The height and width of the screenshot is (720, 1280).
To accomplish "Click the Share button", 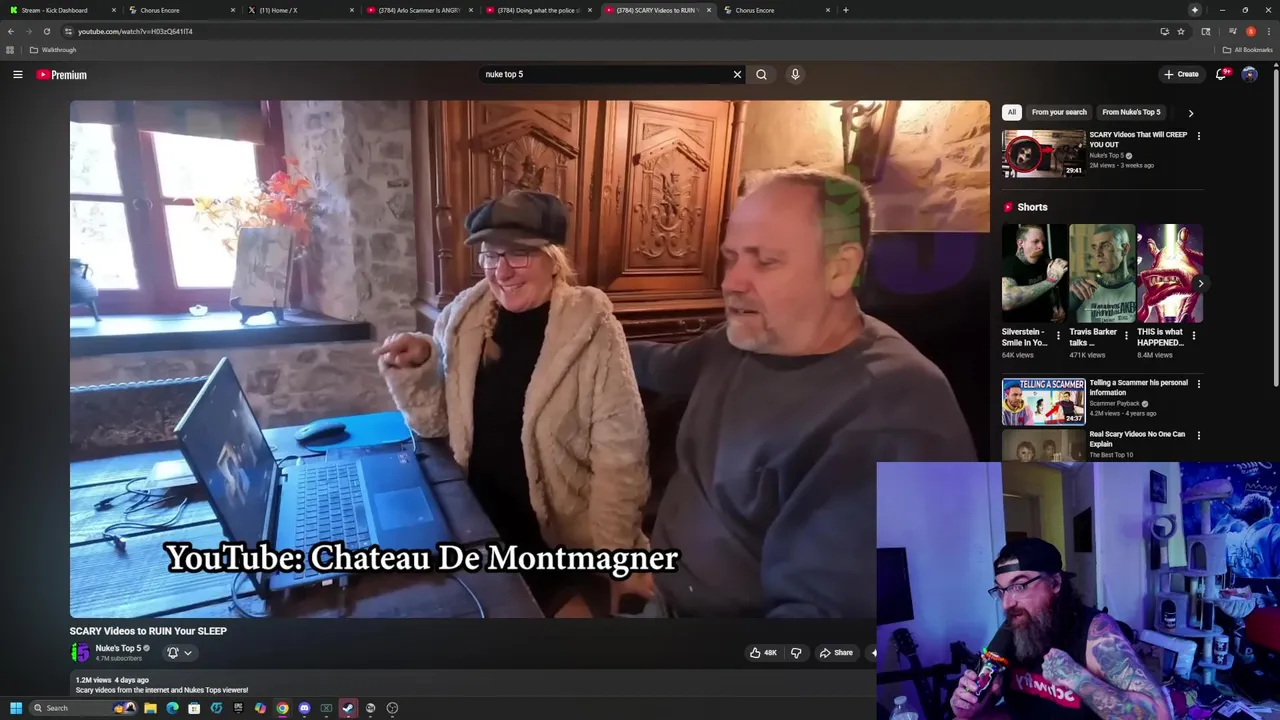I will point(836,653).
